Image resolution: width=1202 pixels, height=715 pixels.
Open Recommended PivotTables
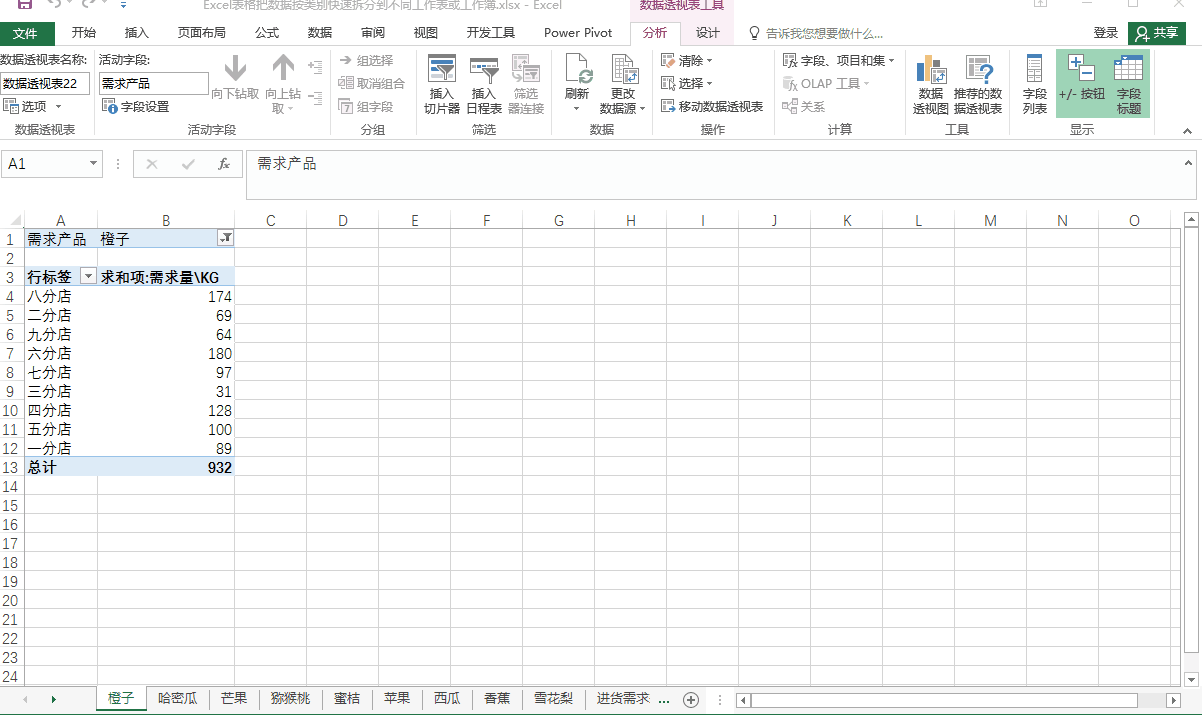(977, 84)
